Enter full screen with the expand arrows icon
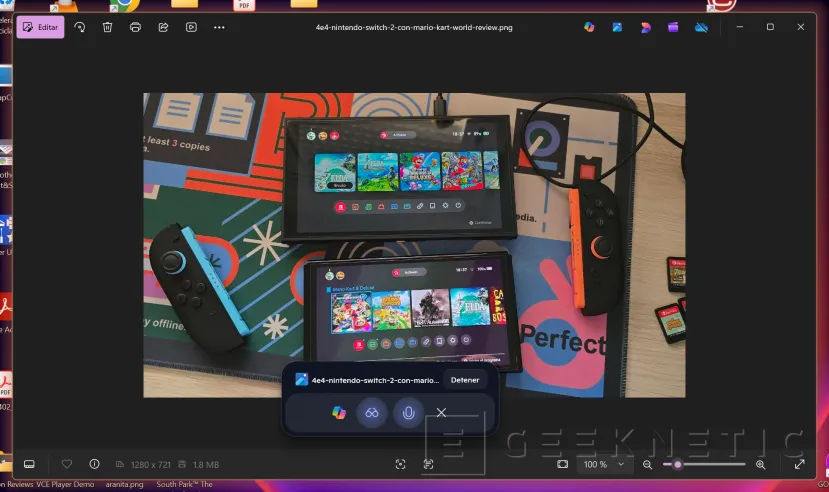The image size is (829, 492). (799, 464)
